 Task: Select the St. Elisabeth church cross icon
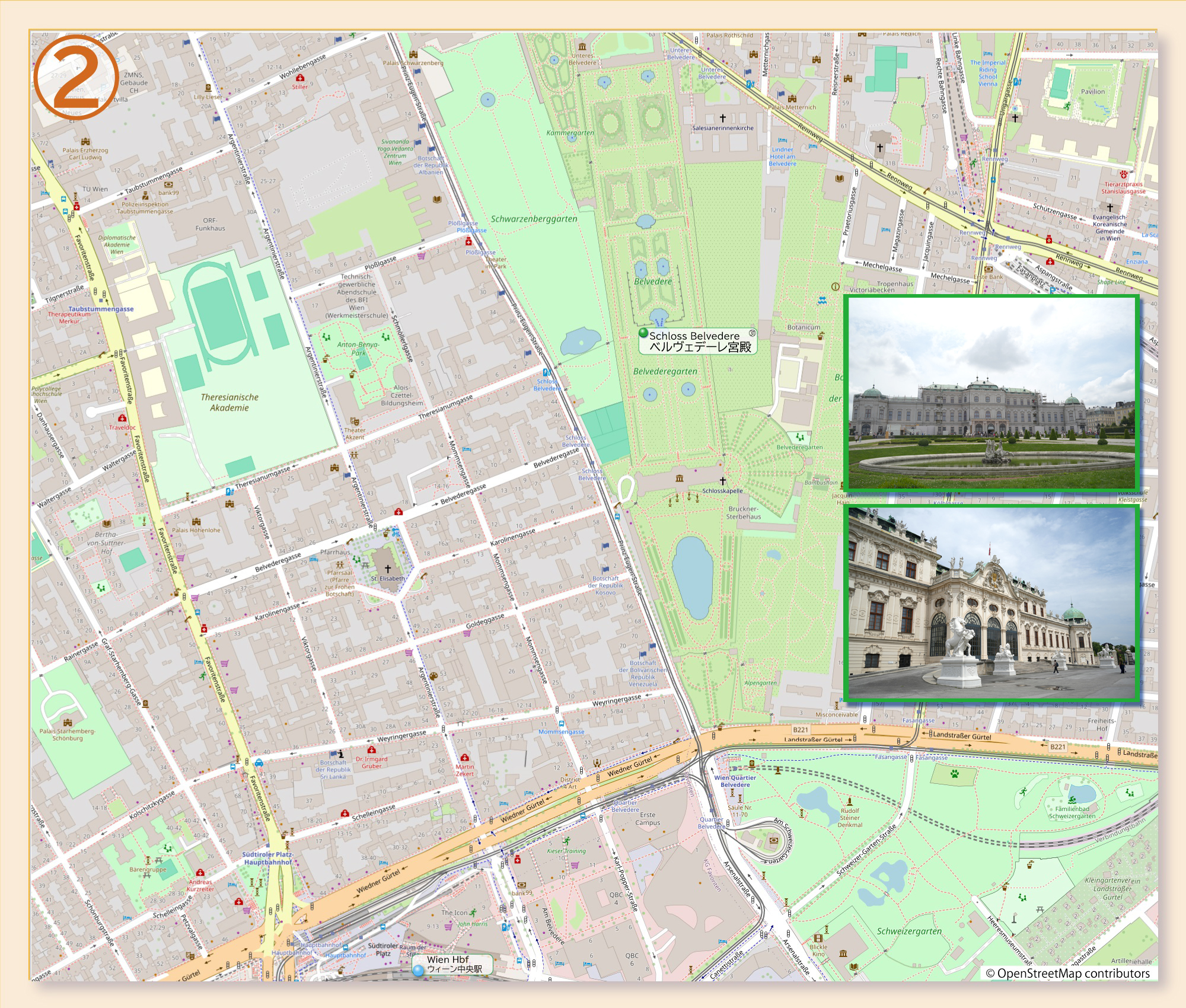(388, 569)
